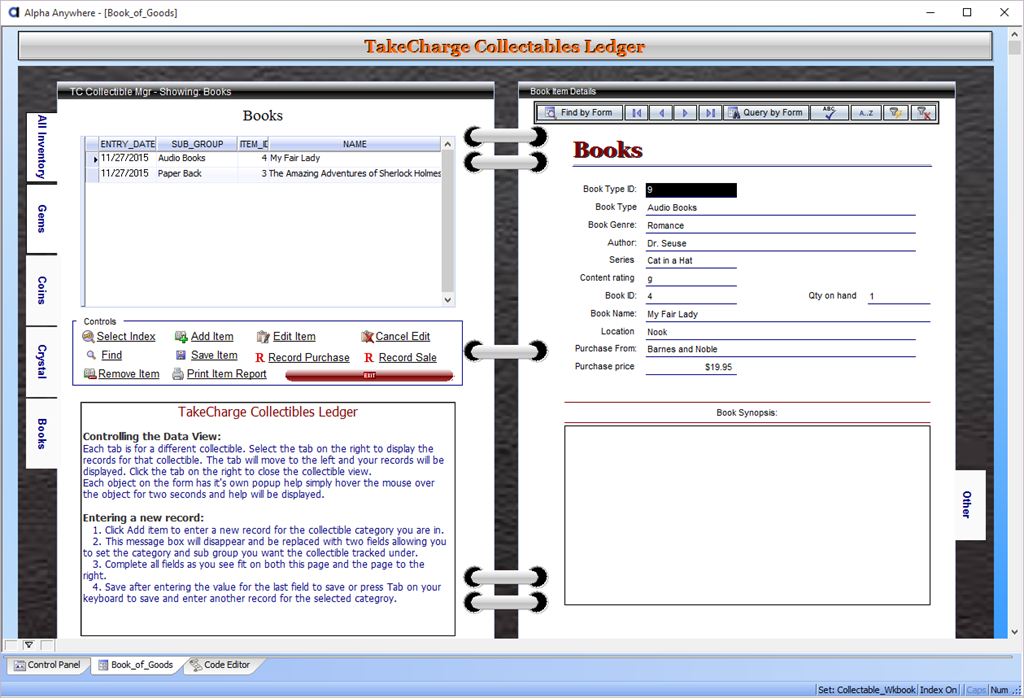
Task: Open the Coins side tab
Action: tap(42, 290)
